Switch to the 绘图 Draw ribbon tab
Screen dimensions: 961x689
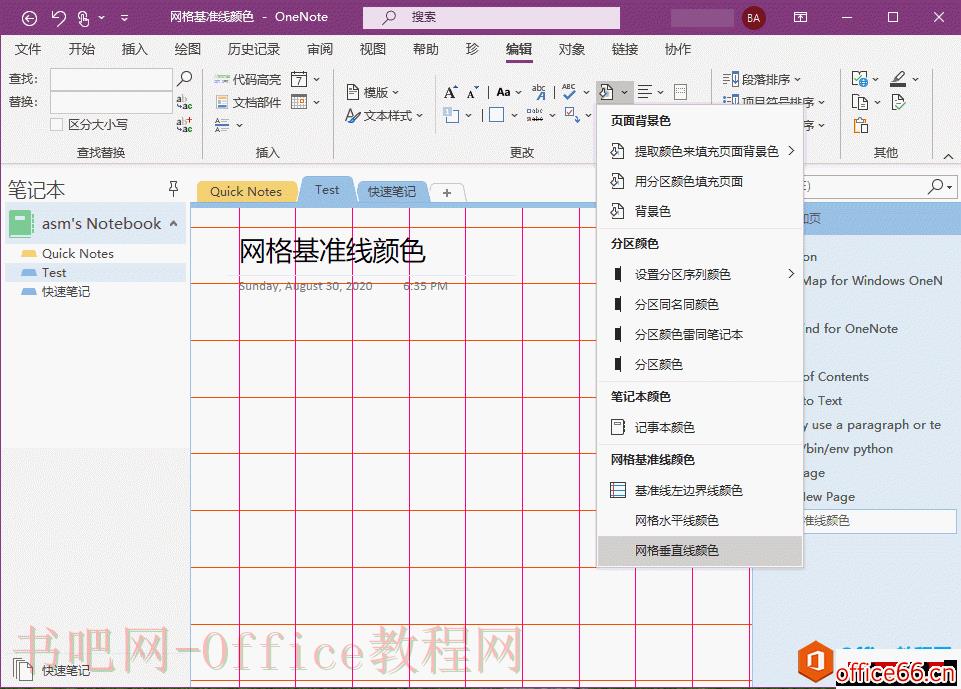click(x=188, y=49)
